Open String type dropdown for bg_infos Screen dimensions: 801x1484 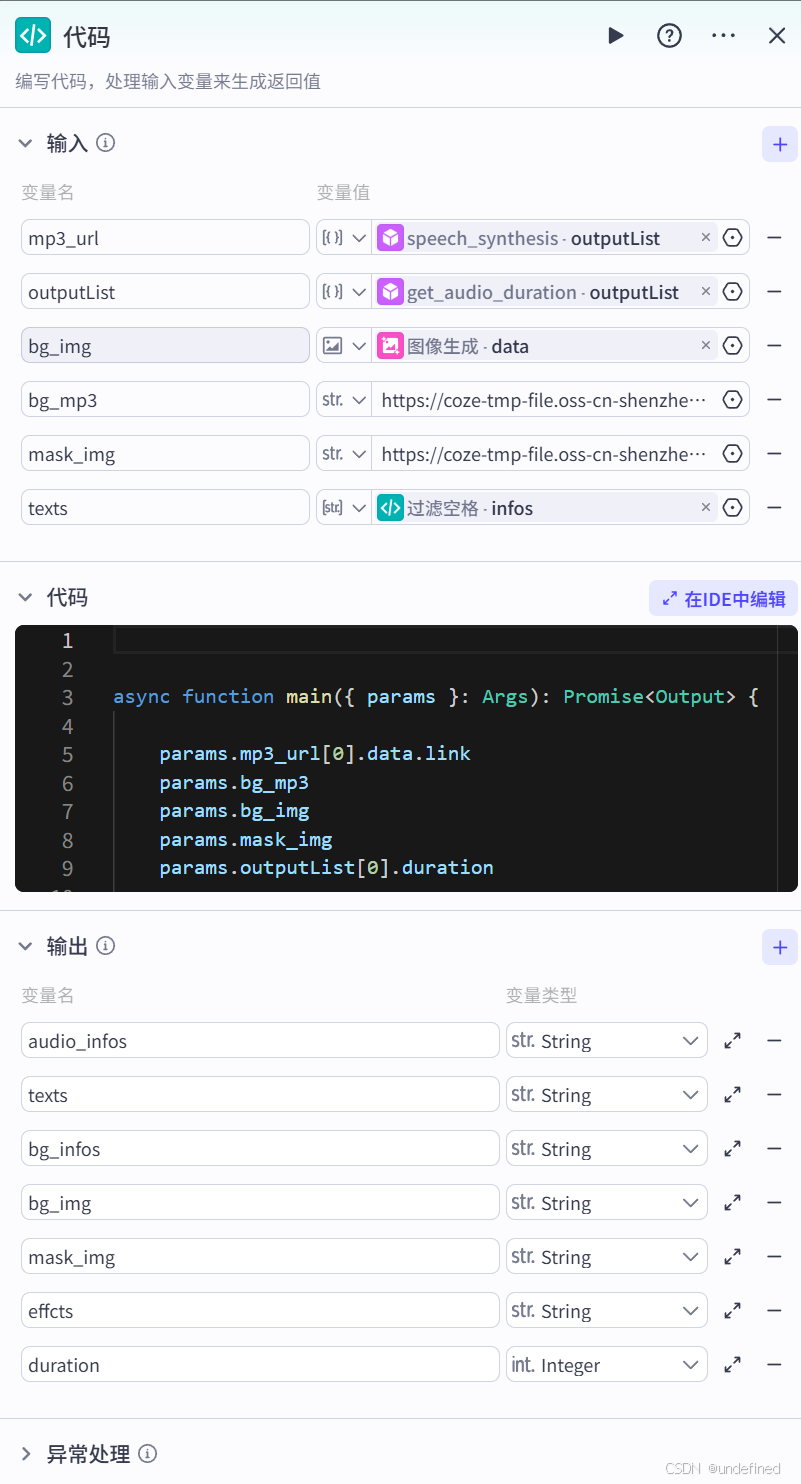607,1148
